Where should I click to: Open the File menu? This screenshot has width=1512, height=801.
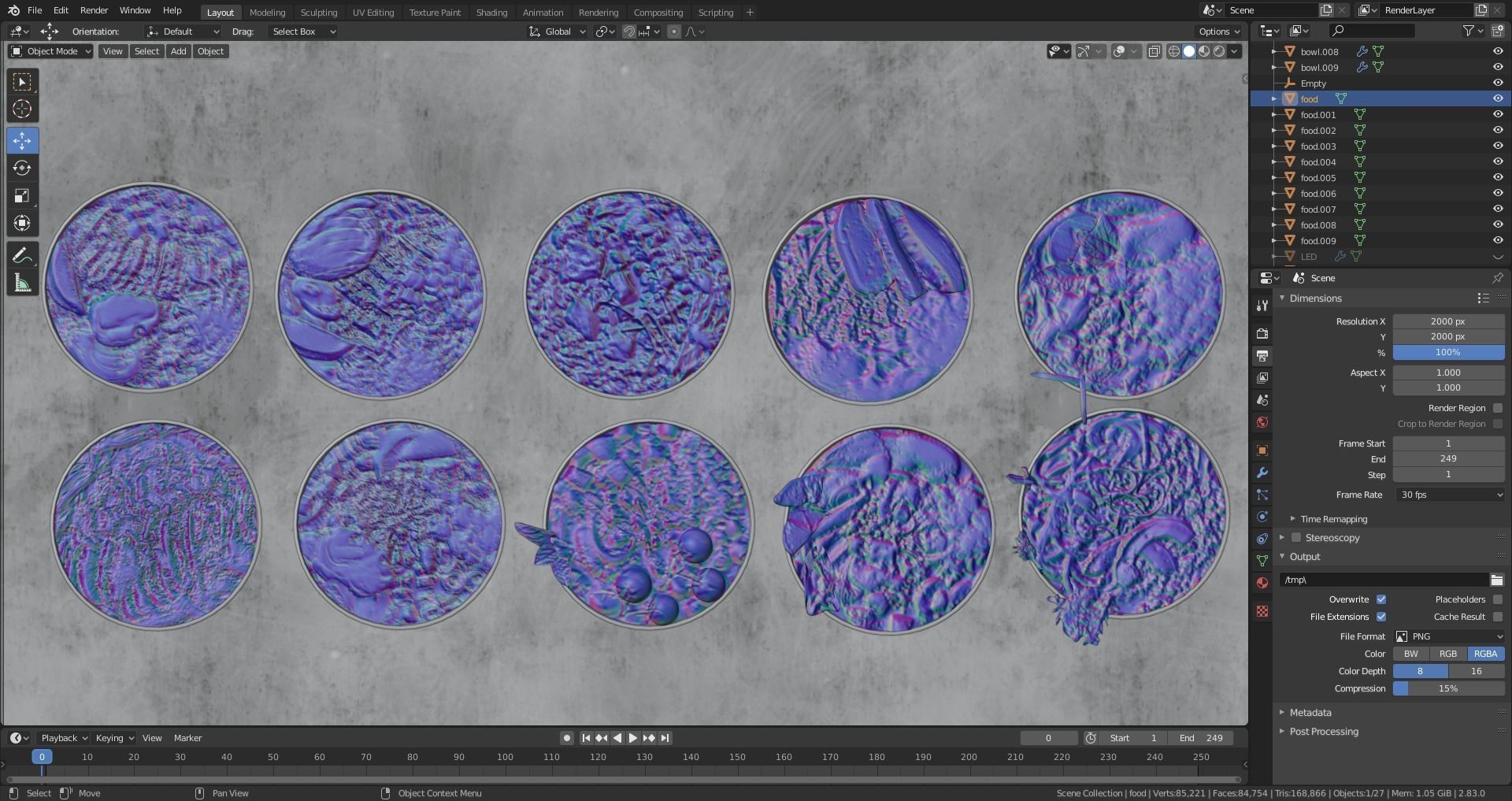tap(35, 10)
